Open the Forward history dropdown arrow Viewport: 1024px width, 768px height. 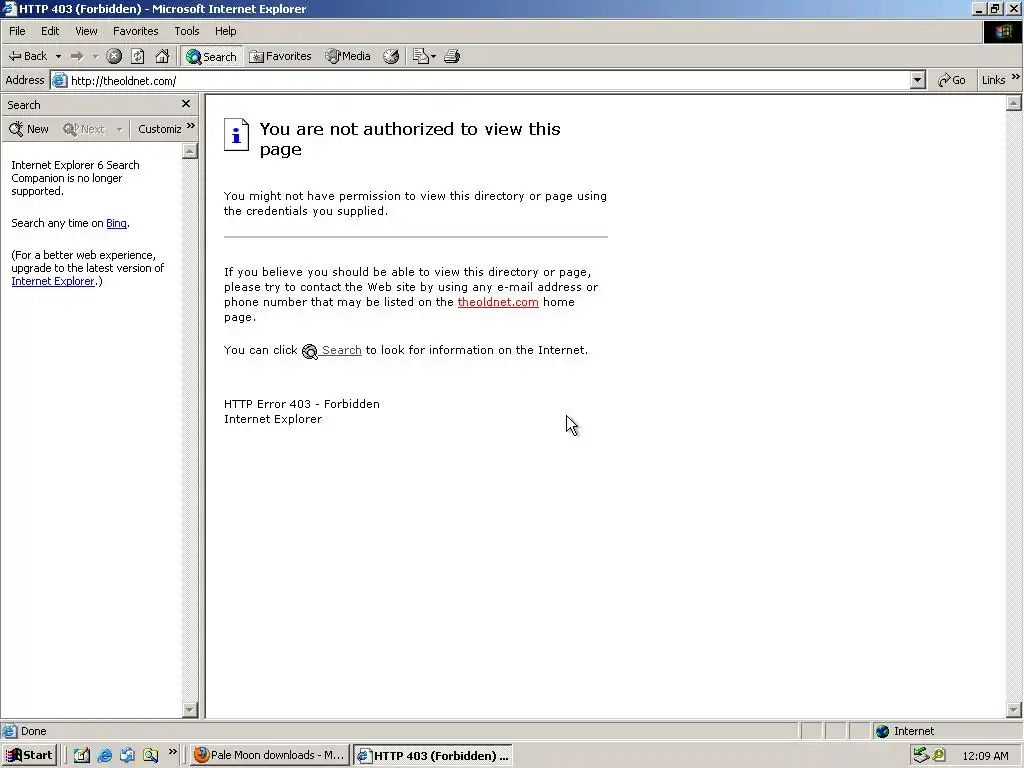pyautogui.click(x=95, y=56)
